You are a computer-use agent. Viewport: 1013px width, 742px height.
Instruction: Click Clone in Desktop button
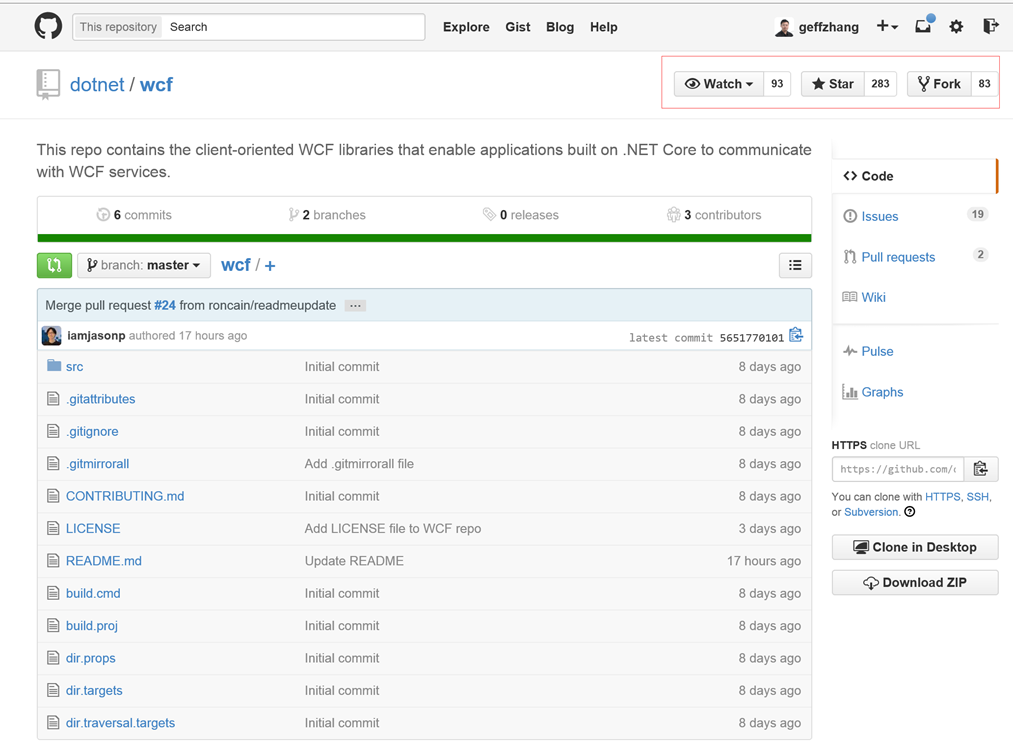(x=915, y=547)
